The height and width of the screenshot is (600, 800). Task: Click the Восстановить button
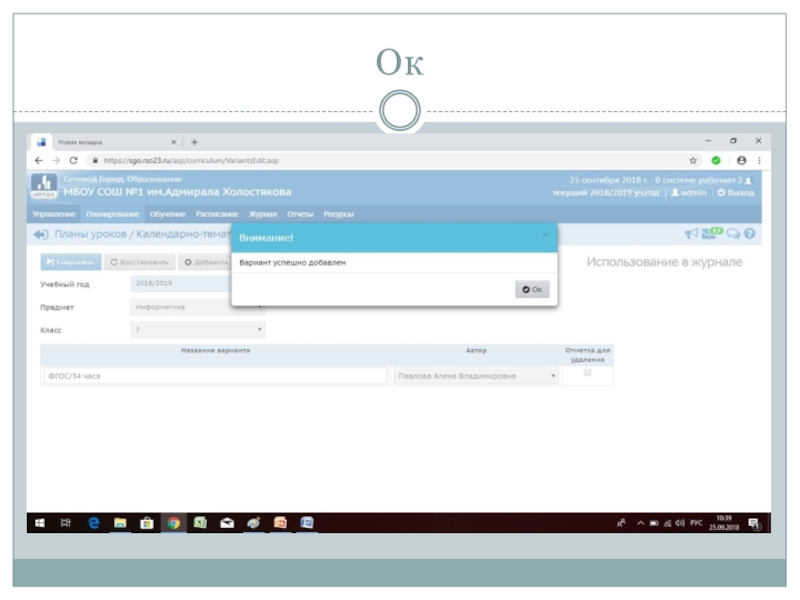[x=139, y=262]
